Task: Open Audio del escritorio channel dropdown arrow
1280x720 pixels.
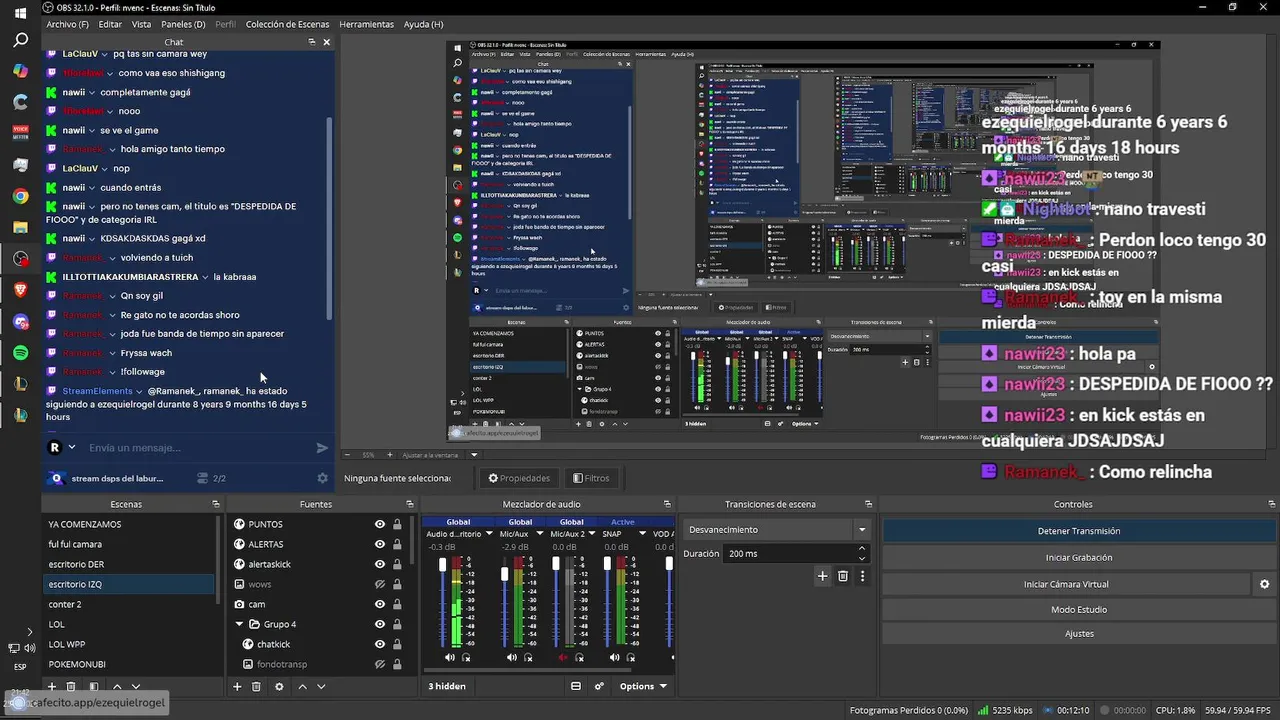Action: tap(490, 534)
